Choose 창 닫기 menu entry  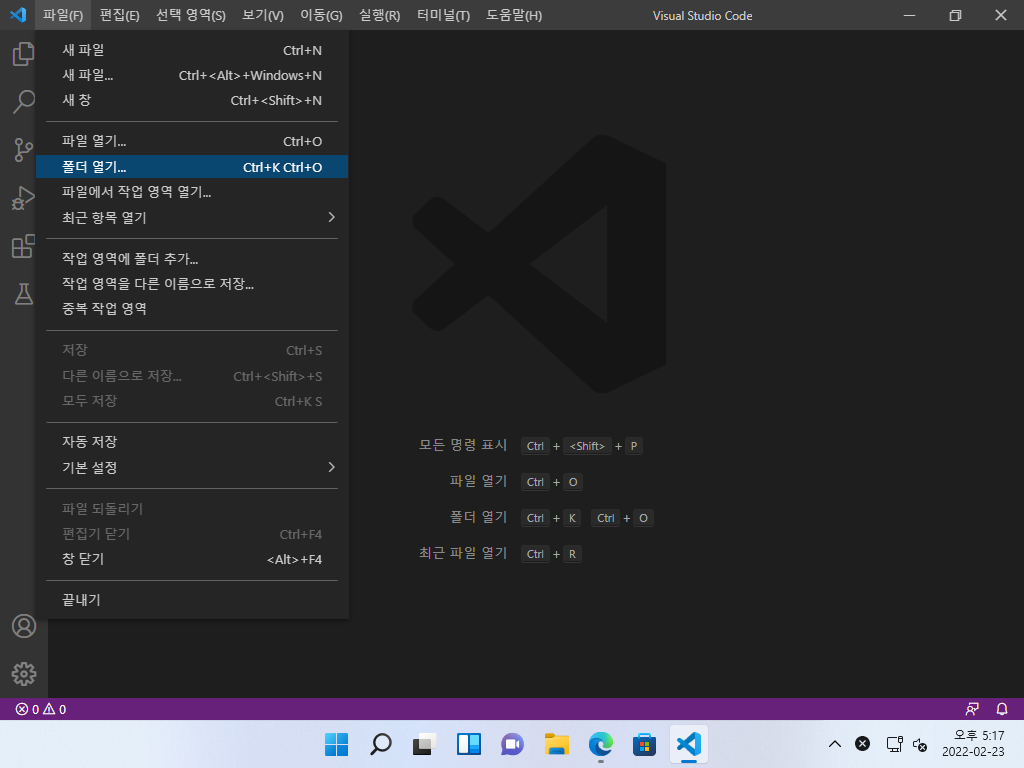point(192,559)
